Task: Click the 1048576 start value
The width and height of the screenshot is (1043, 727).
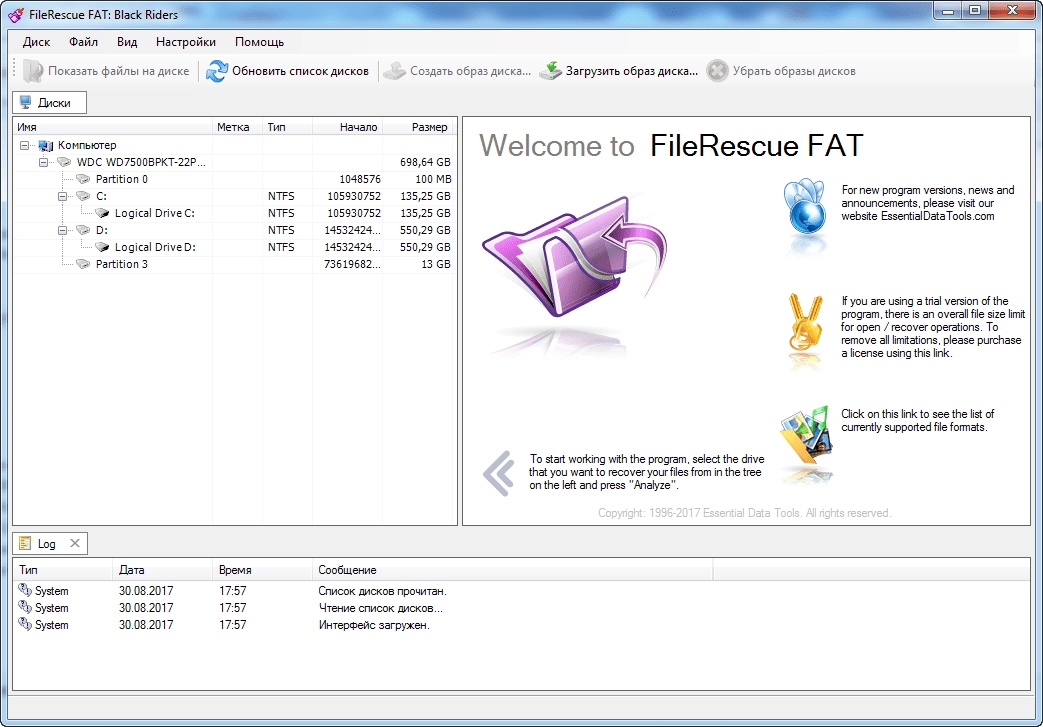Action: [360, 180]
